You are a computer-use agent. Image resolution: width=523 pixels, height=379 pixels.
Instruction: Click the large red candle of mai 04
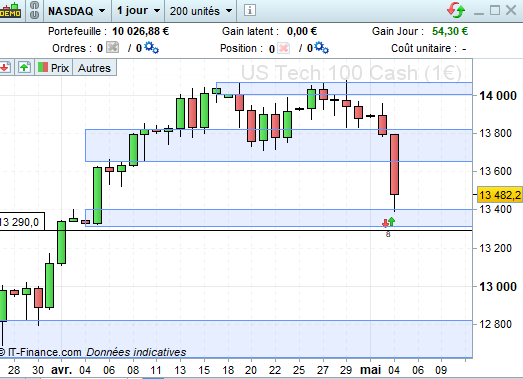click(x=395, y=164)
